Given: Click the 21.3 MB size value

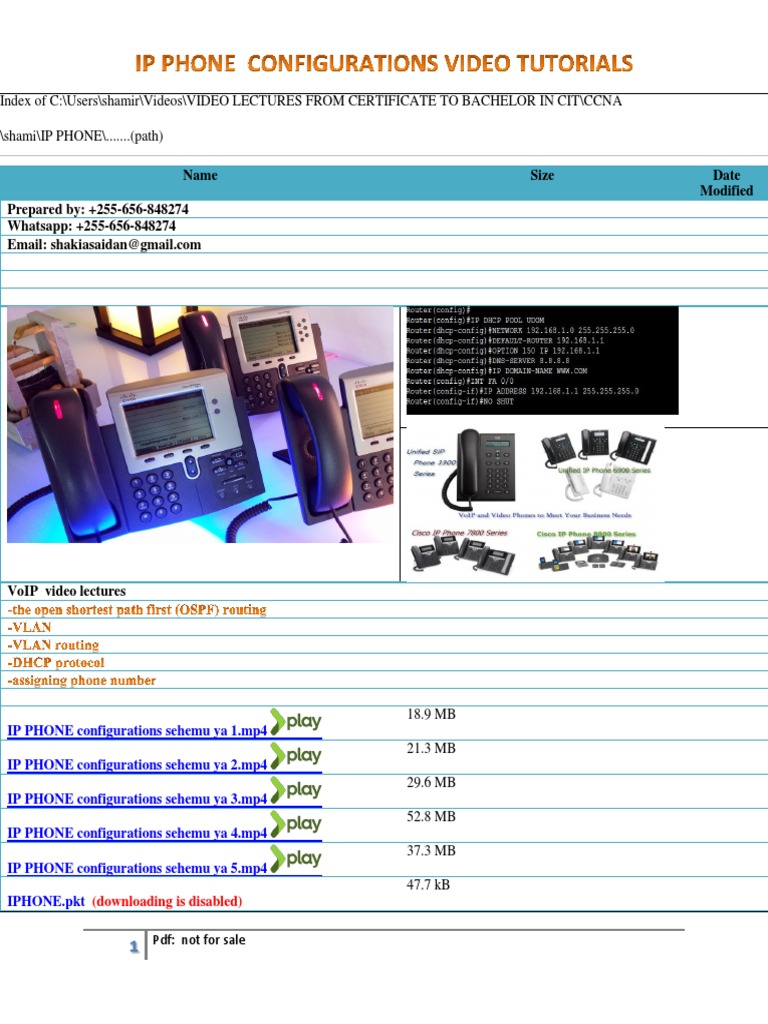Looking at the screenshot, I should coord(431,748).
